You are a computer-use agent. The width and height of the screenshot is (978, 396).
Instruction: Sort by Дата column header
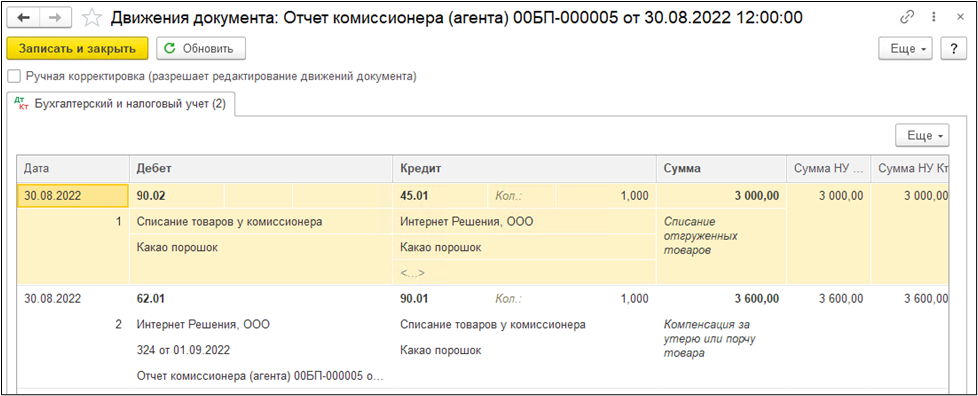(x=73, y=168)
